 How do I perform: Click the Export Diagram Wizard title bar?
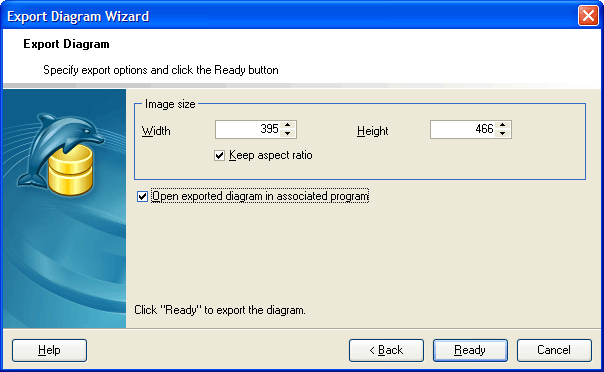coord(289,16)
